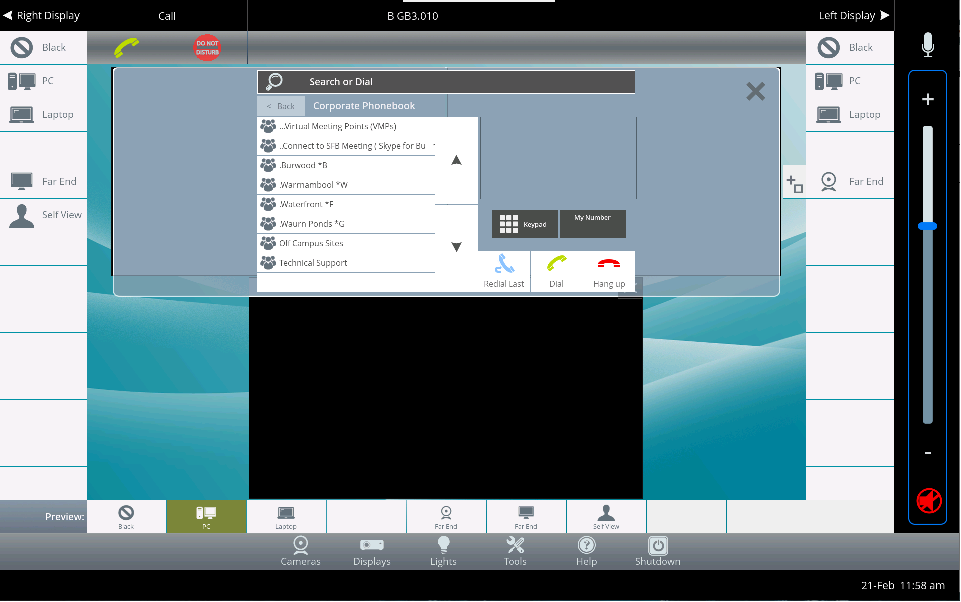Hang up the current call
The height and width of the screenshot is (602, 961).
pyautogui.click(x=609, y=270)
